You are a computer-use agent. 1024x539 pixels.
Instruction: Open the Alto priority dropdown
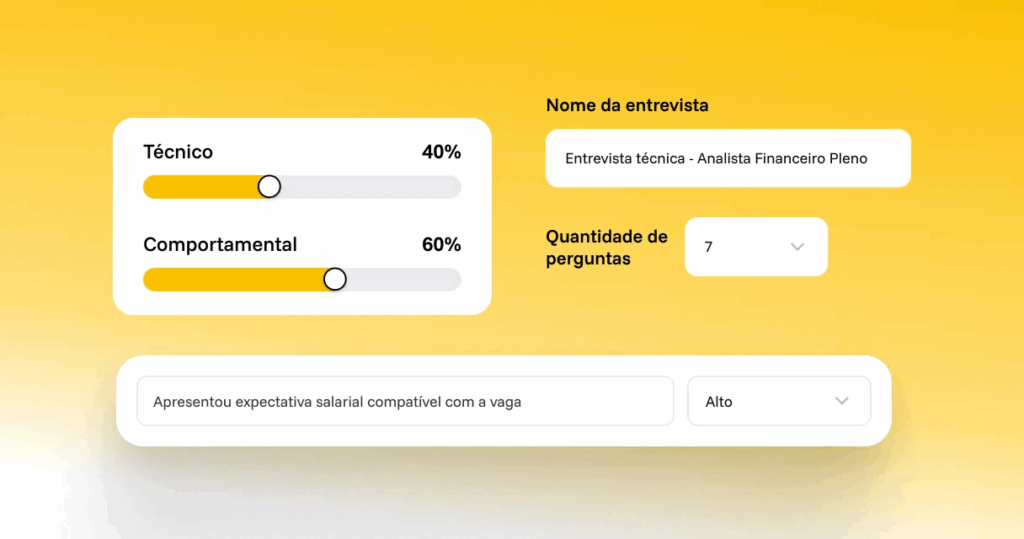pyautogui.click(x=778, y=401)
